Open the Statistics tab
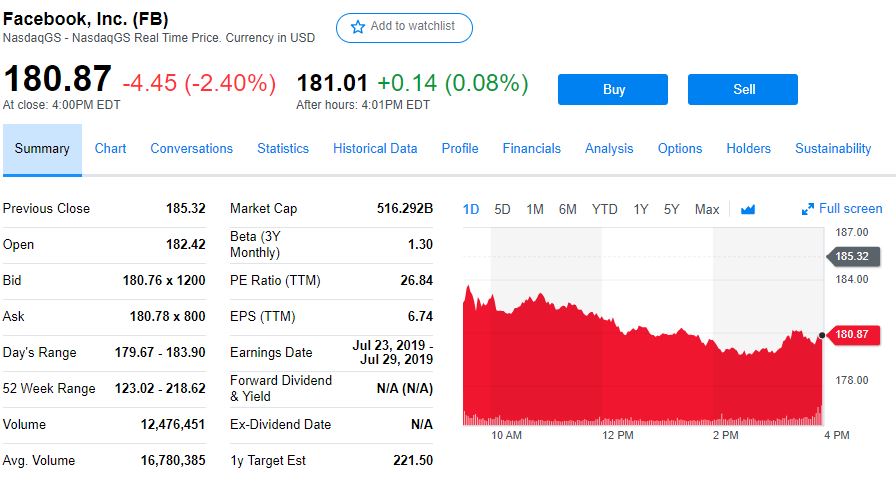Viewport: 896px width, 482px height. [x=283, y=148]
